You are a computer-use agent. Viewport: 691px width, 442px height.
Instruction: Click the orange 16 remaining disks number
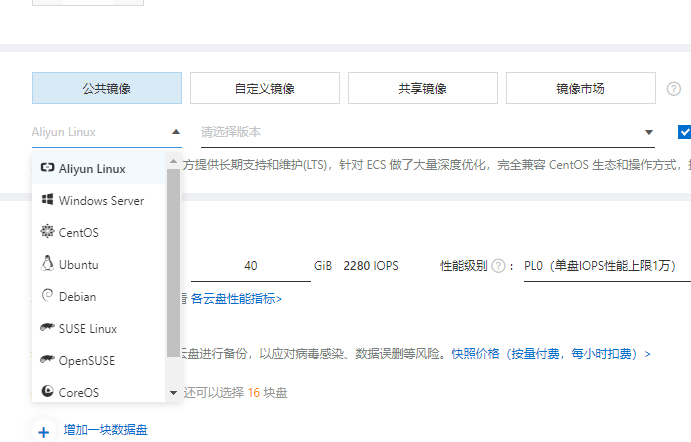click(x=253, y=393)
